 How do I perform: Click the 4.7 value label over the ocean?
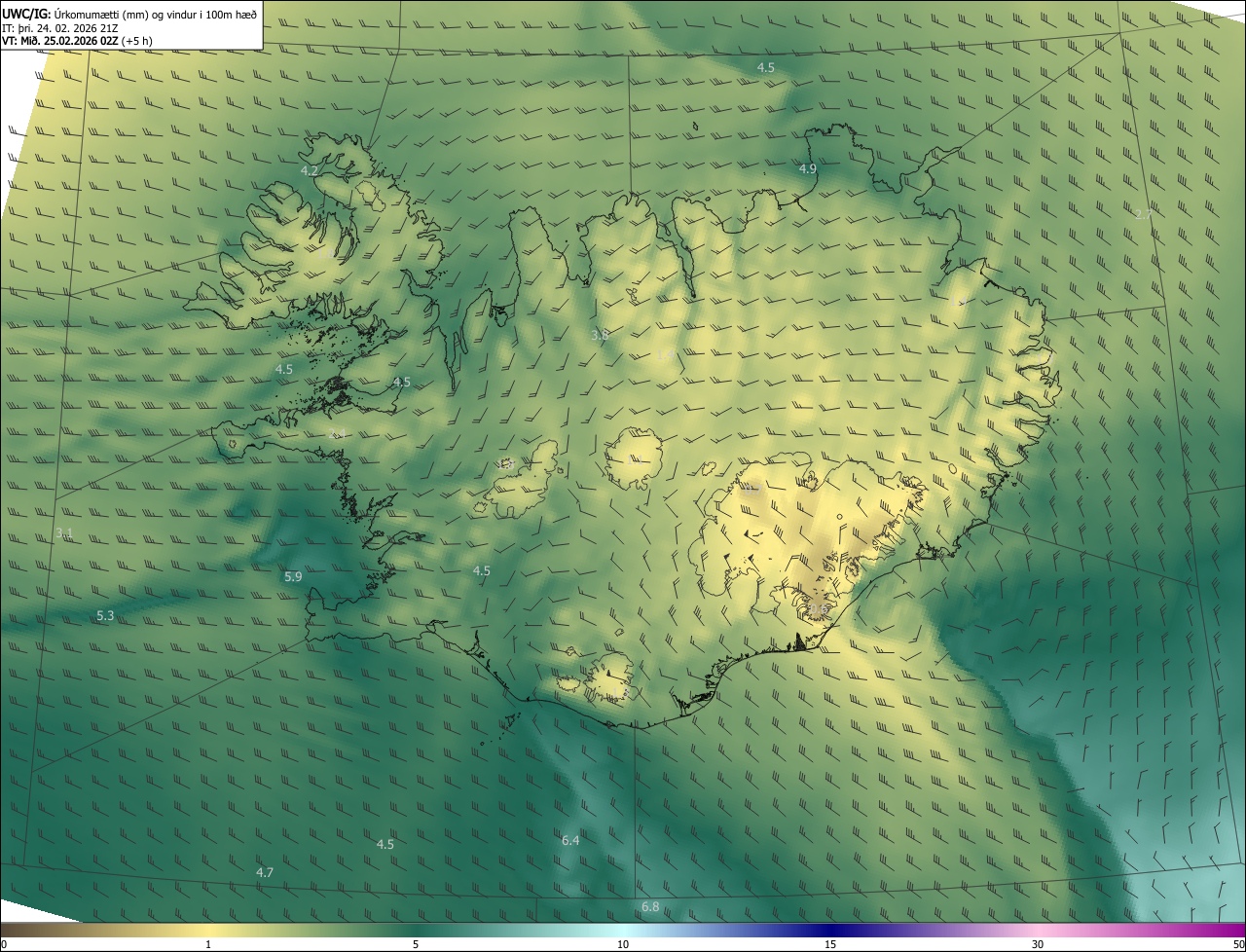click(264, 873)
